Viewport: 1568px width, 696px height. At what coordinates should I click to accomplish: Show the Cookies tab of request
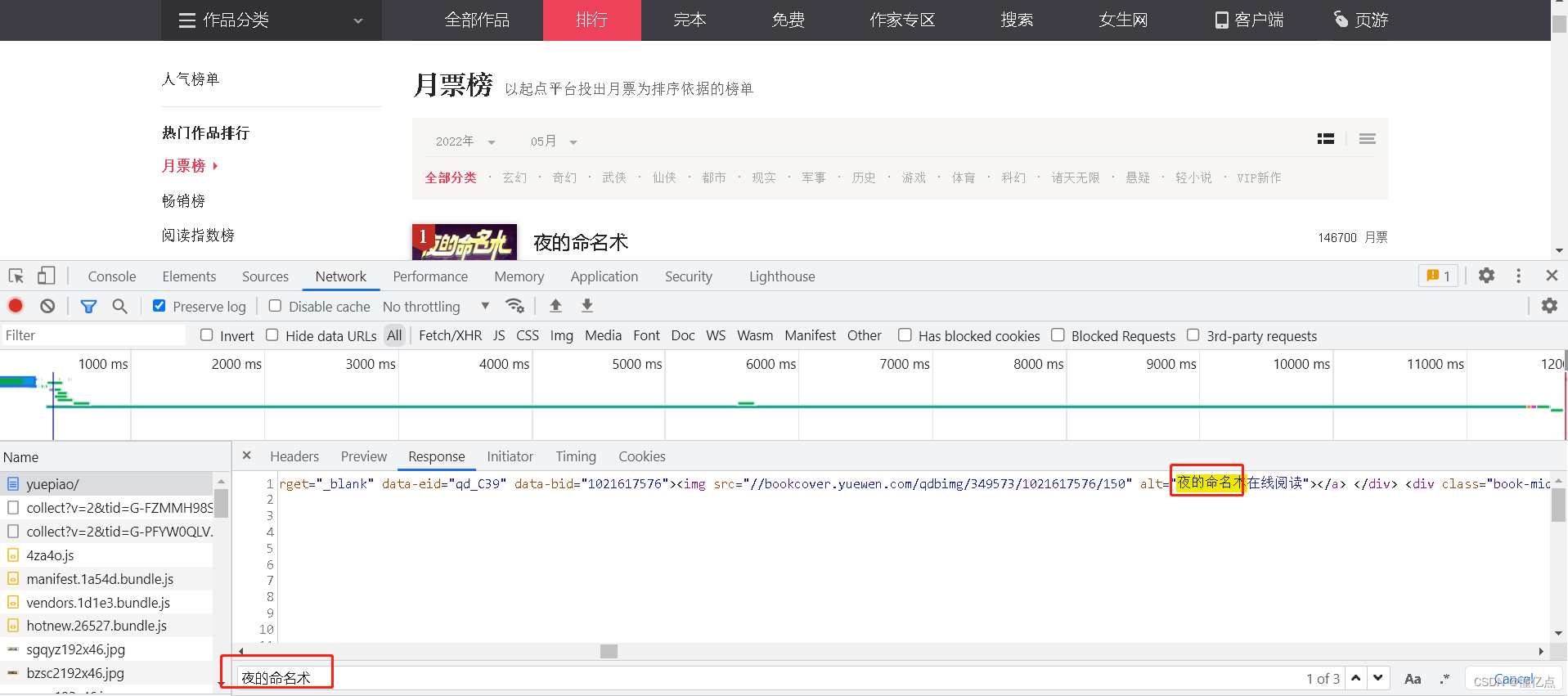[642, 456]
